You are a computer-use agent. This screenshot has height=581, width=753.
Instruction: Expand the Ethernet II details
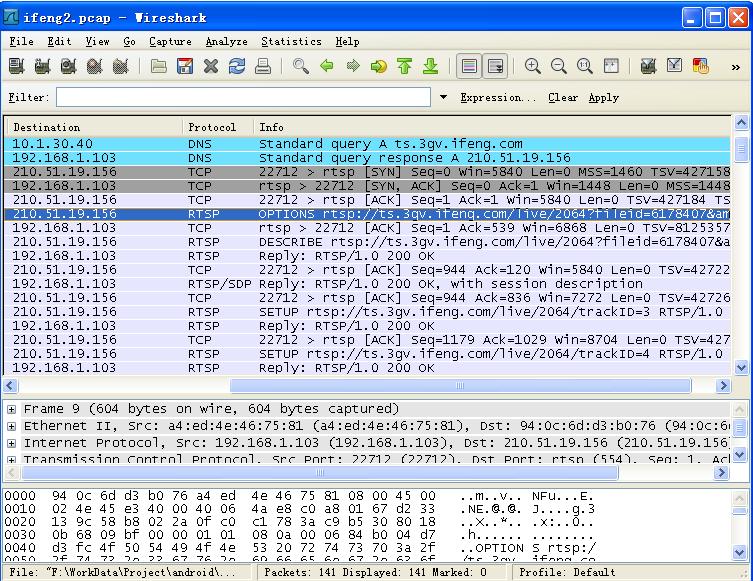(12, 426)
